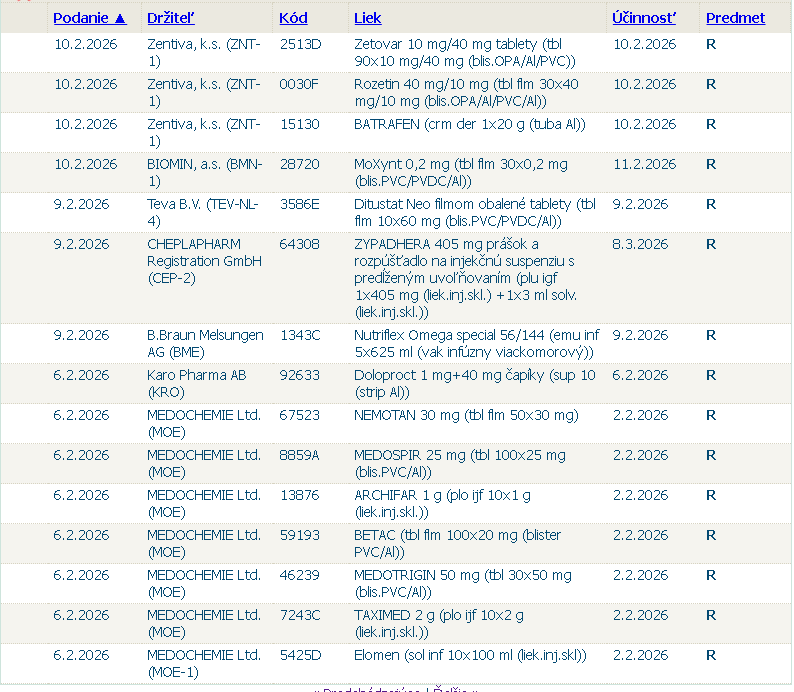Image resolution: width=794 pixels, height=692 pixels.
Task: Click the BATRAFEN crm der entry
Action: click(x=469, y=125)
